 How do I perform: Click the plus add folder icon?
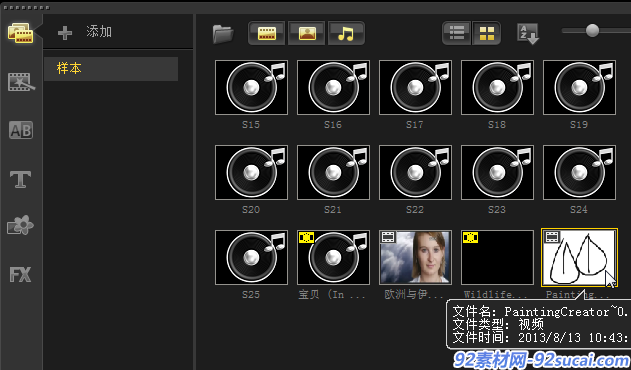pyautogui.click(x=65, y=33)
